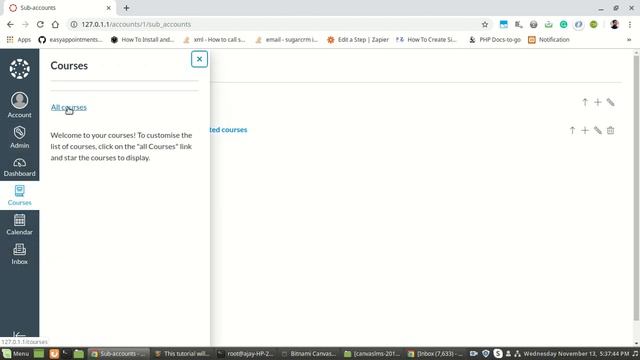Delete sub-account with trash icon
This screenshot has width=640, height=360.
pos(611,130)
